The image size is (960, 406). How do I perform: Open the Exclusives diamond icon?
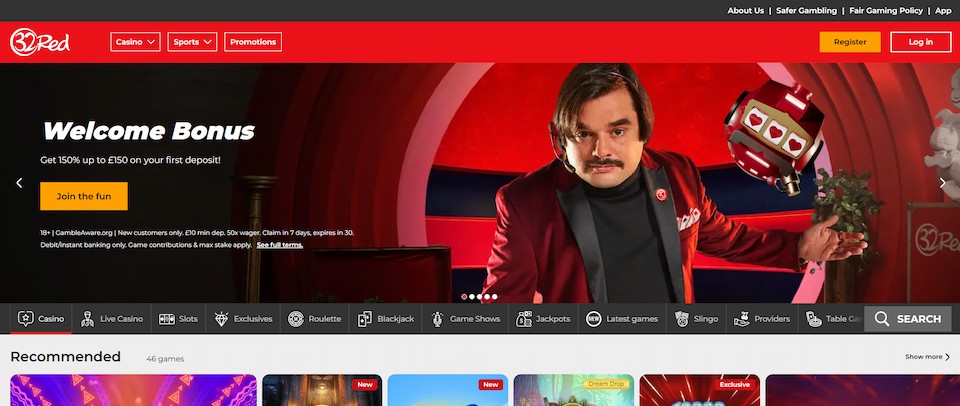pyautogui.click(x=218, y=319)
